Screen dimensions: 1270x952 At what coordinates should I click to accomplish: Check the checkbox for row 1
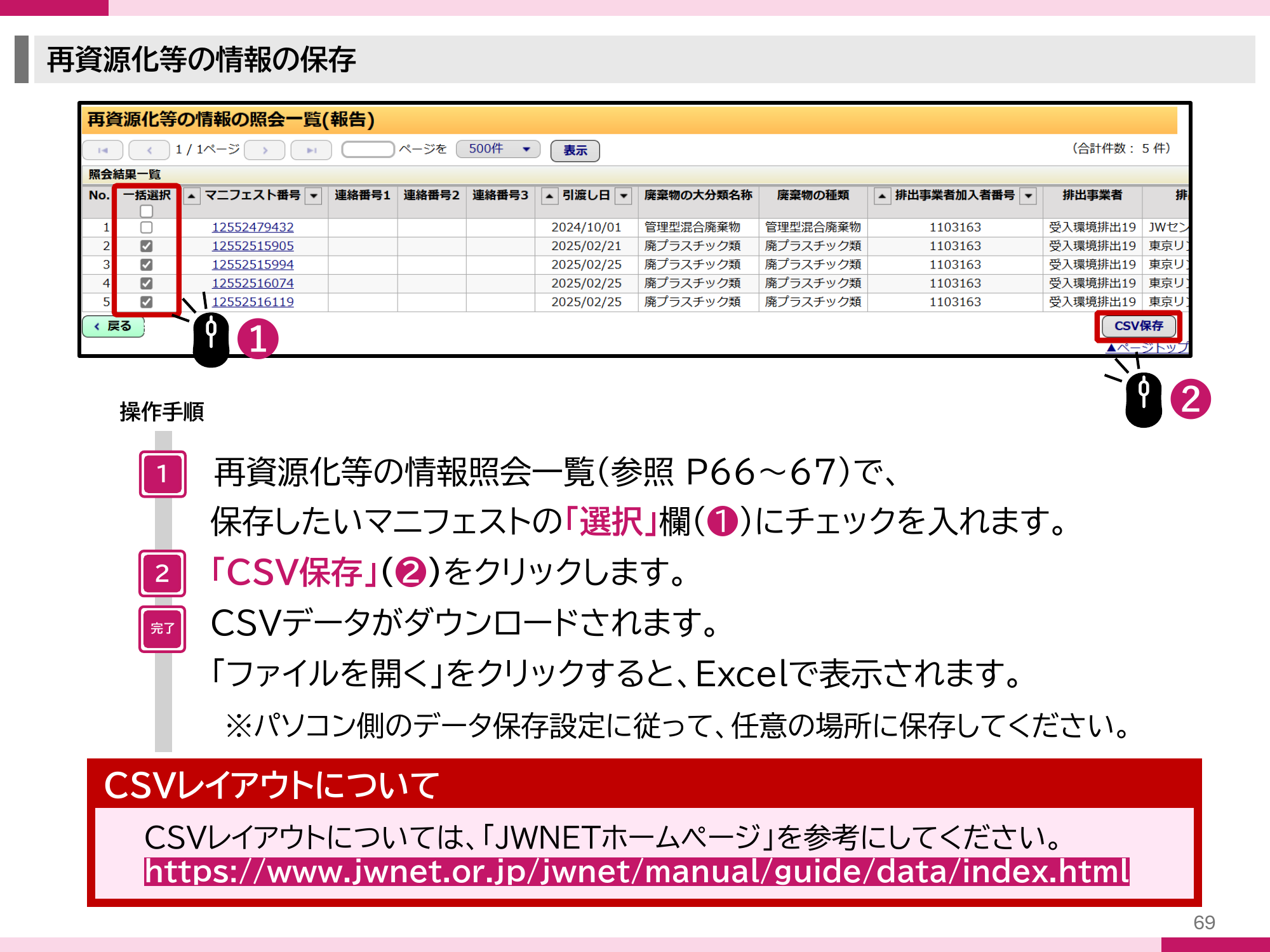(147, 227)
